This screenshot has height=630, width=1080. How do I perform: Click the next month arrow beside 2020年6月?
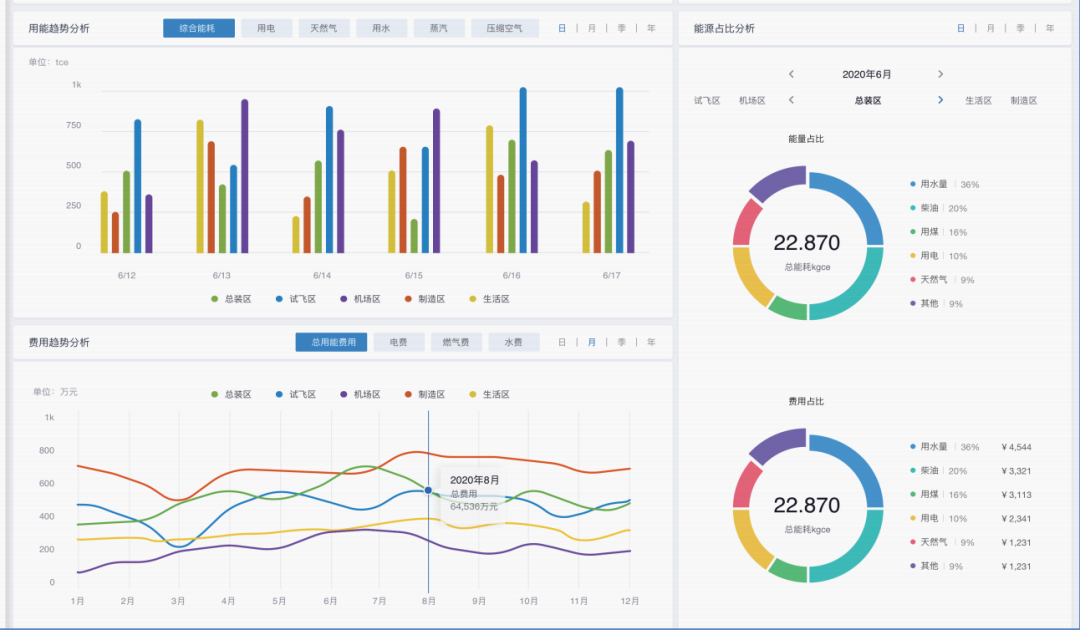(938, 74)
